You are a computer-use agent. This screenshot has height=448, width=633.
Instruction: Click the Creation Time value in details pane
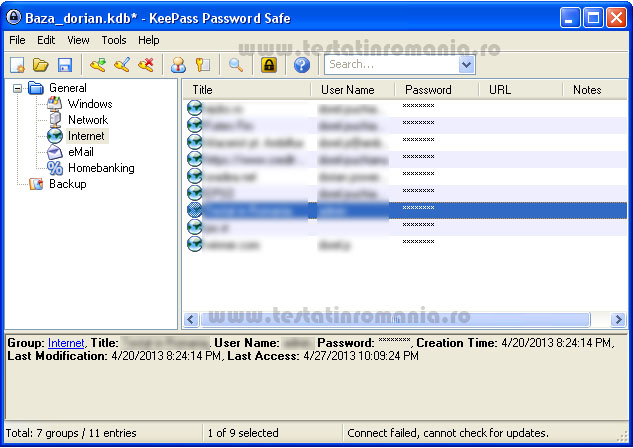[x=556, y=343]
